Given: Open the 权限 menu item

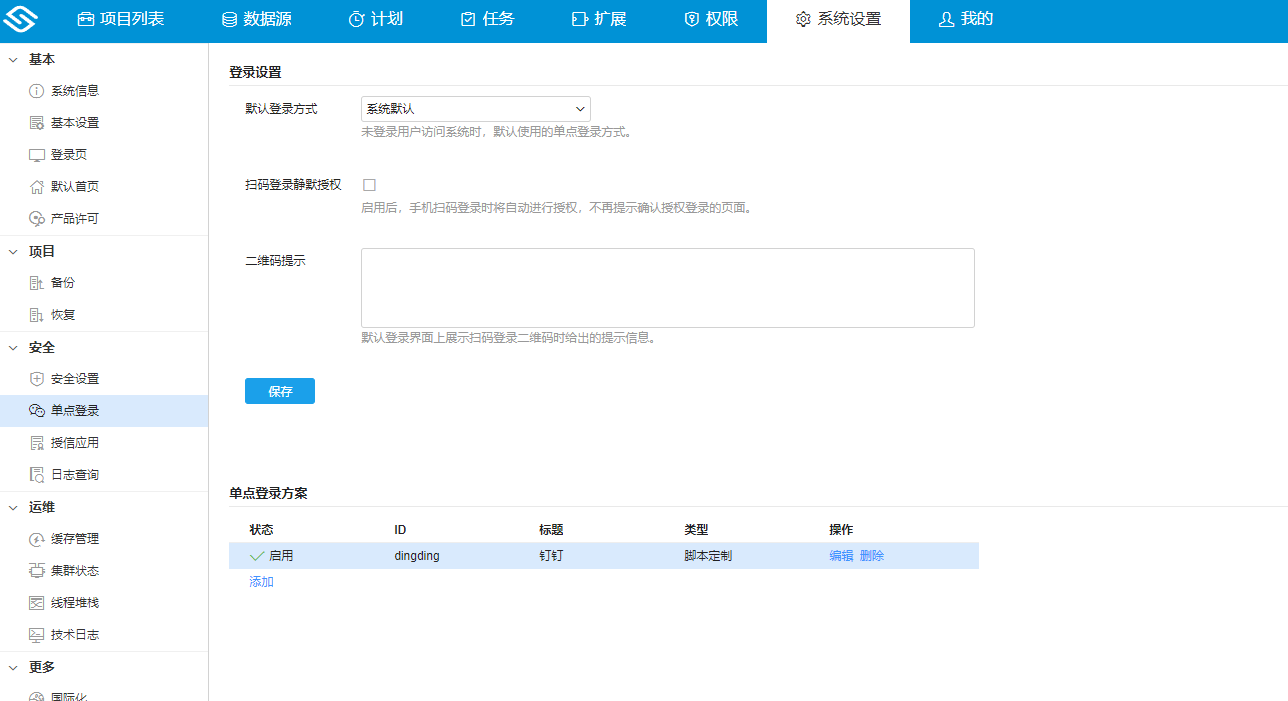Looking at the screenshot, I should click(711, 20).
